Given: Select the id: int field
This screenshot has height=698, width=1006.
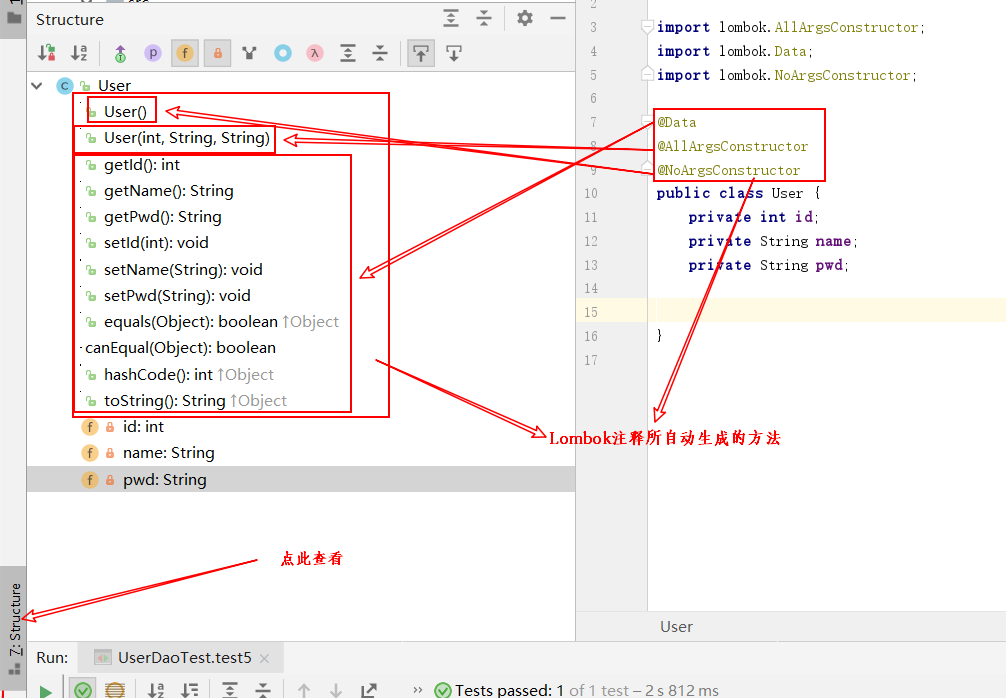Looking at the screenshot, I should click(x=143, y=427).
